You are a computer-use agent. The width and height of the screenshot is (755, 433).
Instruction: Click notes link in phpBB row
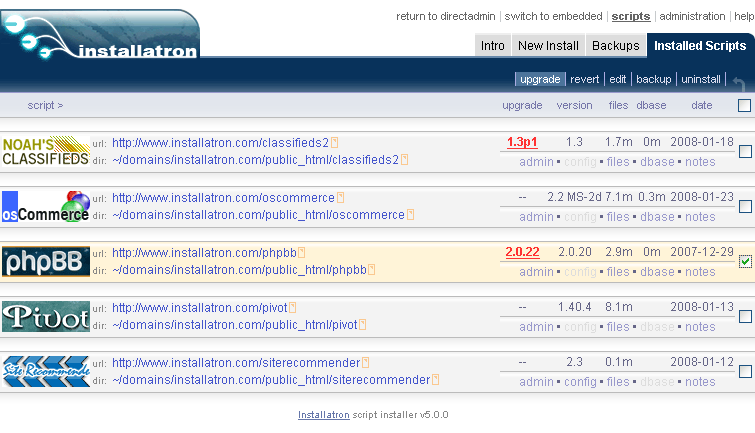coord(700,272)
